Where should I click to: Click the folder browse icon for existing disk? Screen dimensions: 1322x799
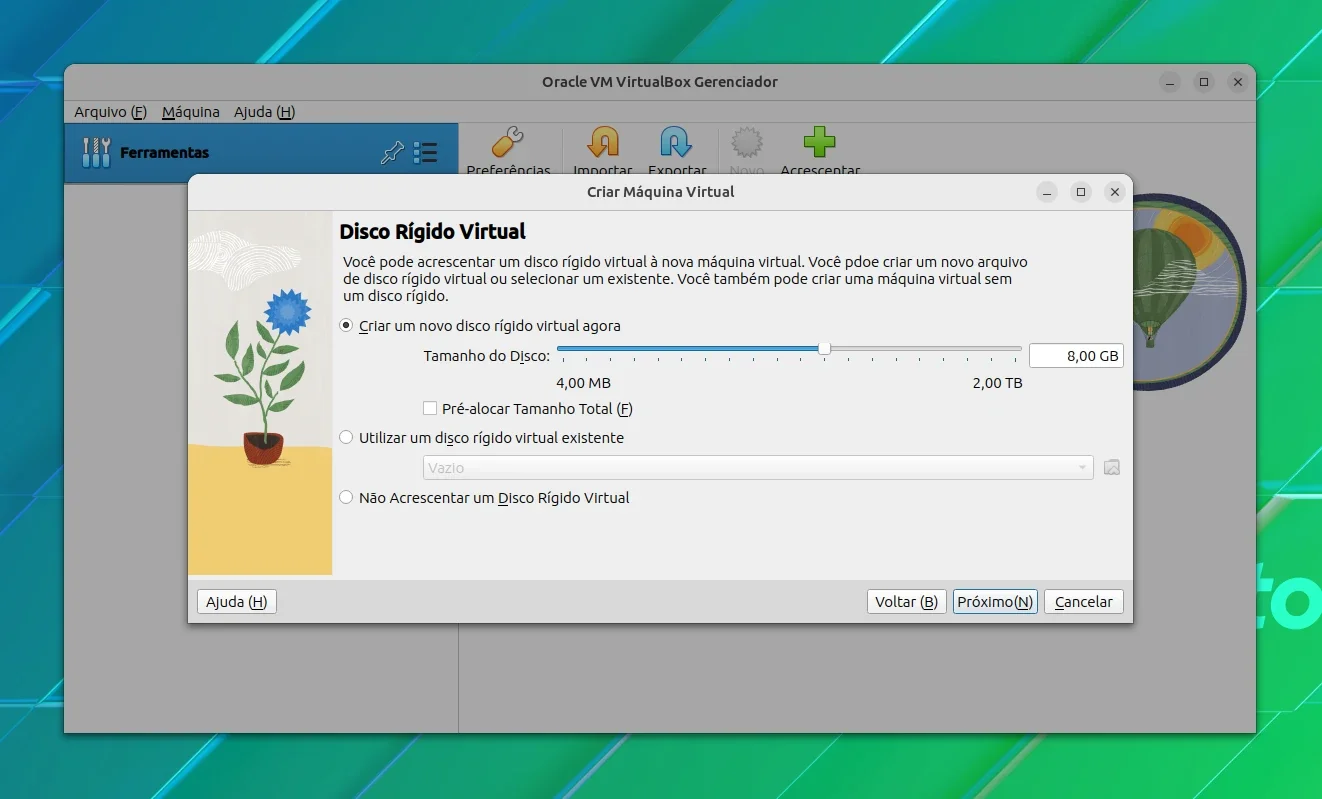pyautogui.click(x=1111, y=467)
